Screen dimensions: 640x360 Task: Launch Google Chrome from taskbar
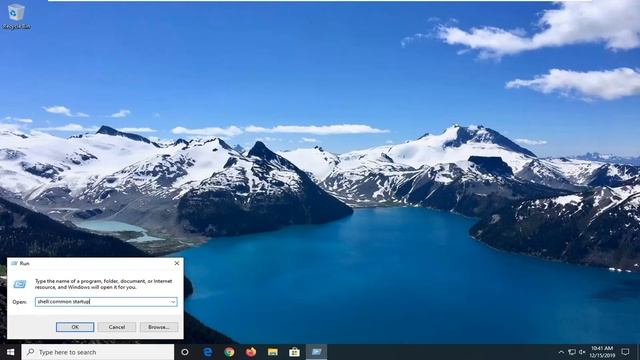point(229,352)
